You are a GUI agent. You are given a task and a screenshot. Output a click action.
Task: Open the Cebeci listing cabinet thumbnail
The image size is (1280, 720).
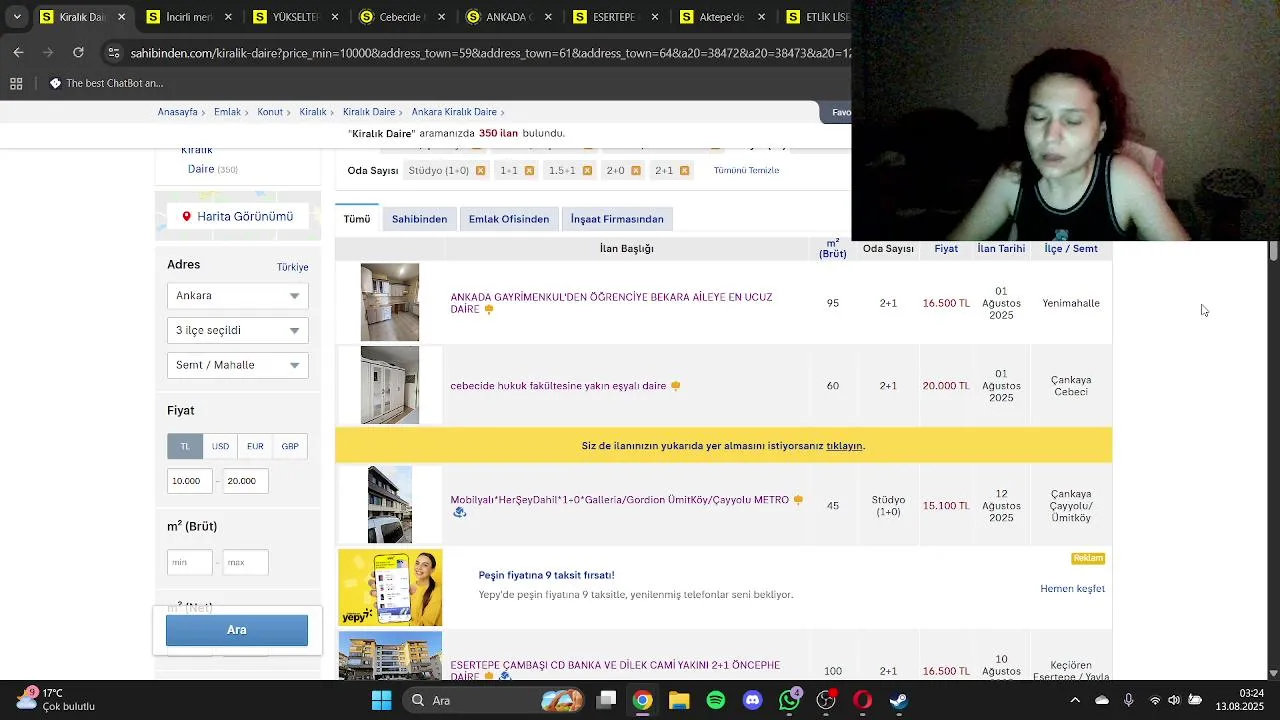390,385
